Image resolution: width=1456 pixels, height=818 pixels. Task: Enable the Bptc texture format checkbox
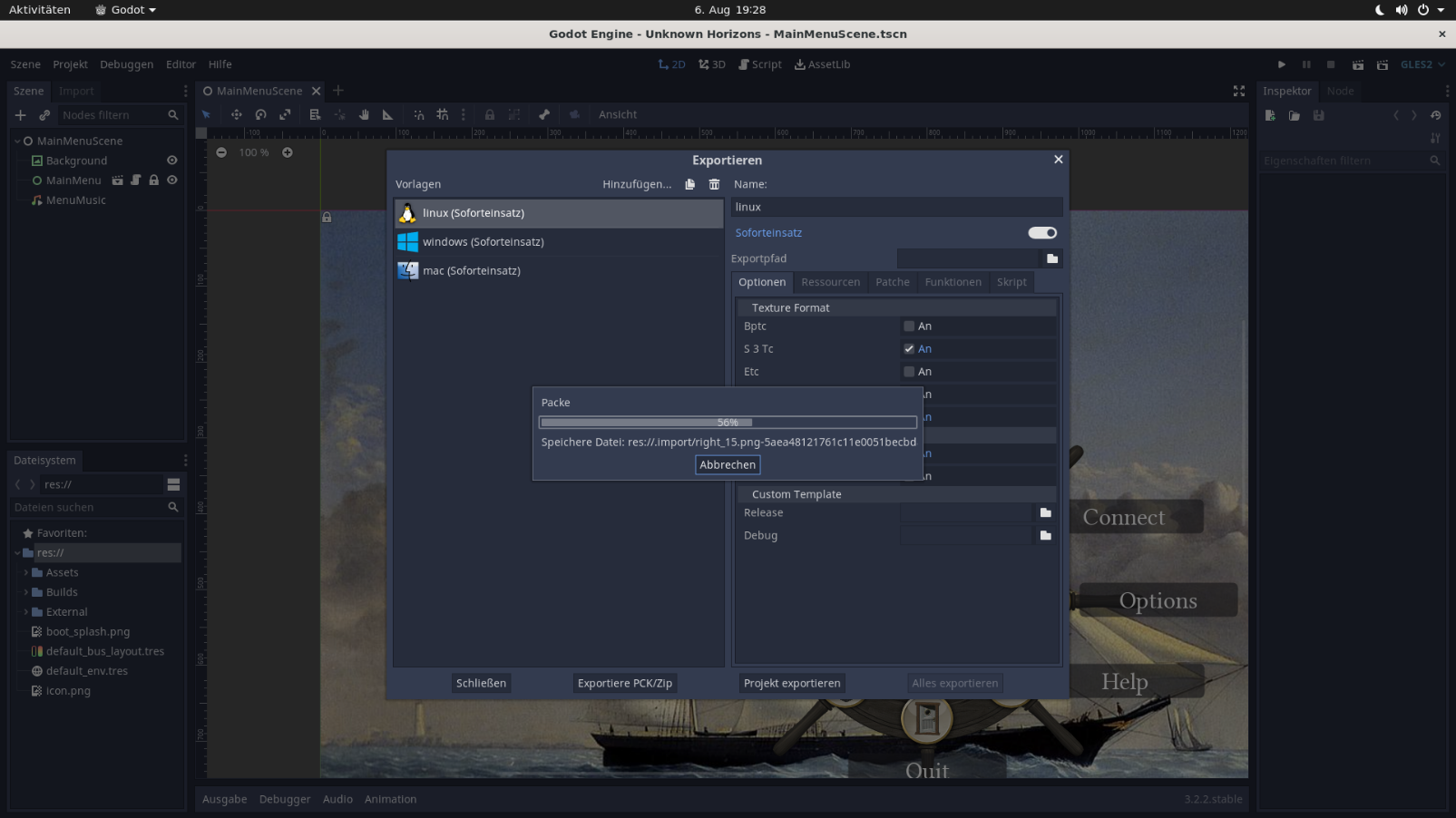(x=909, y=326)
